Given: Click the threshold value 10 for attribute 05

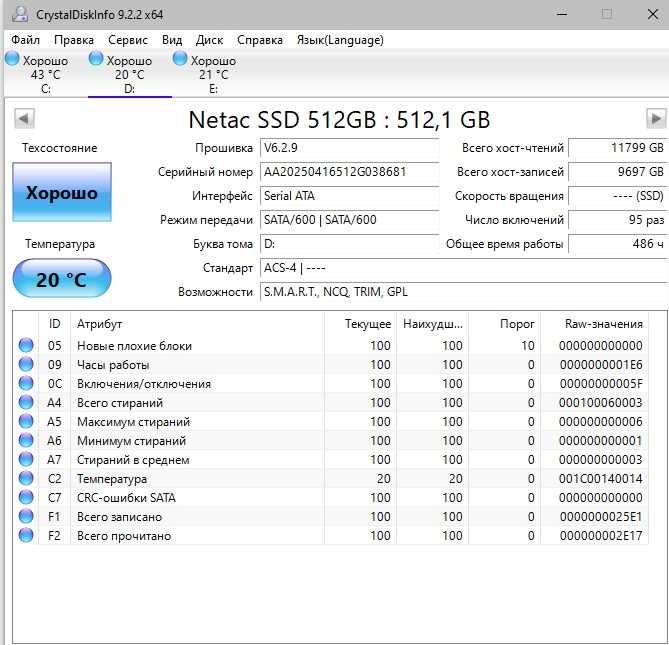Looking at the screenshot, I should (528, 346).
